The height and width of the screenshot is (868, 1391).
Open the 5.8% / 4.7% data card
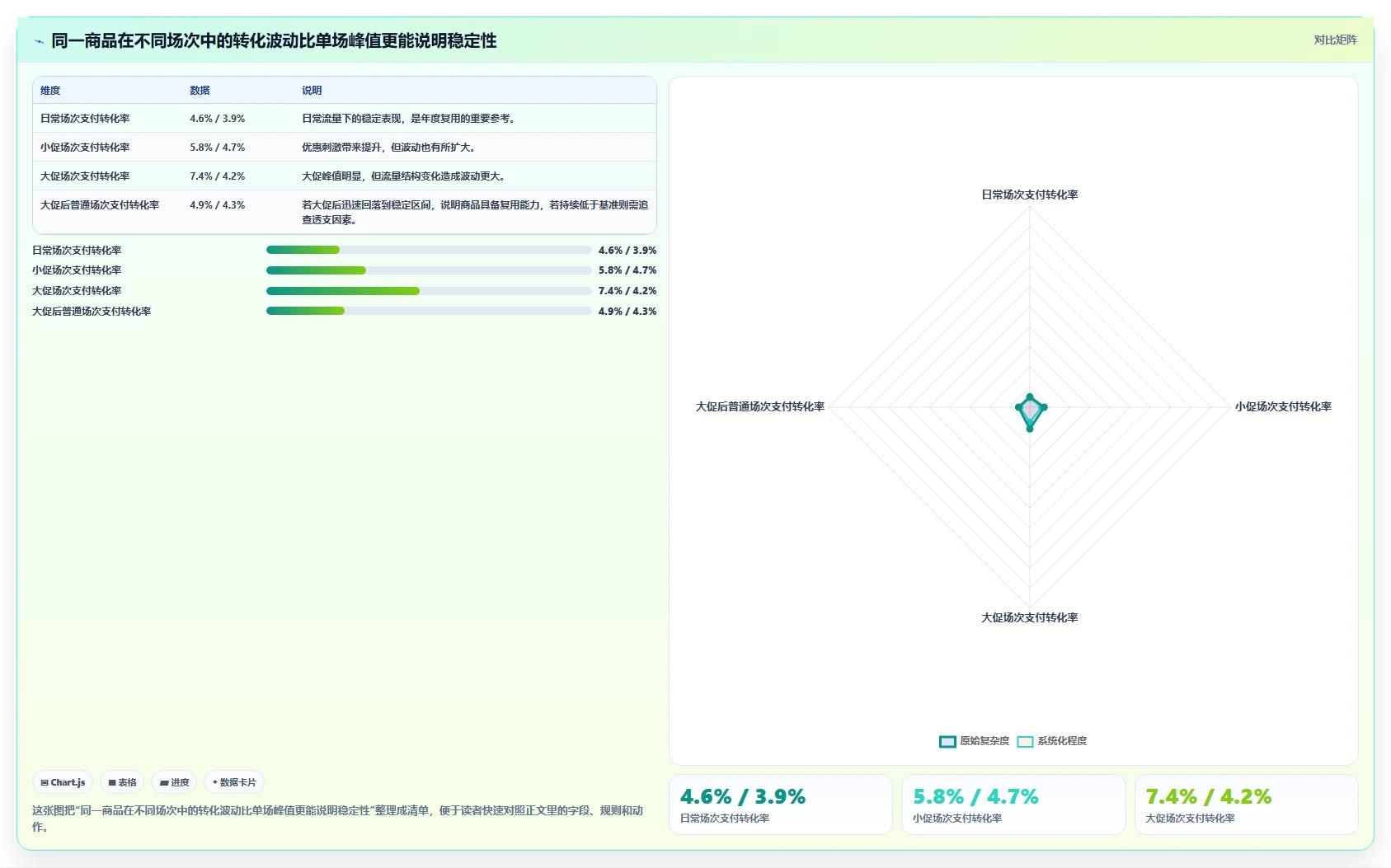tap(1013, 805)
